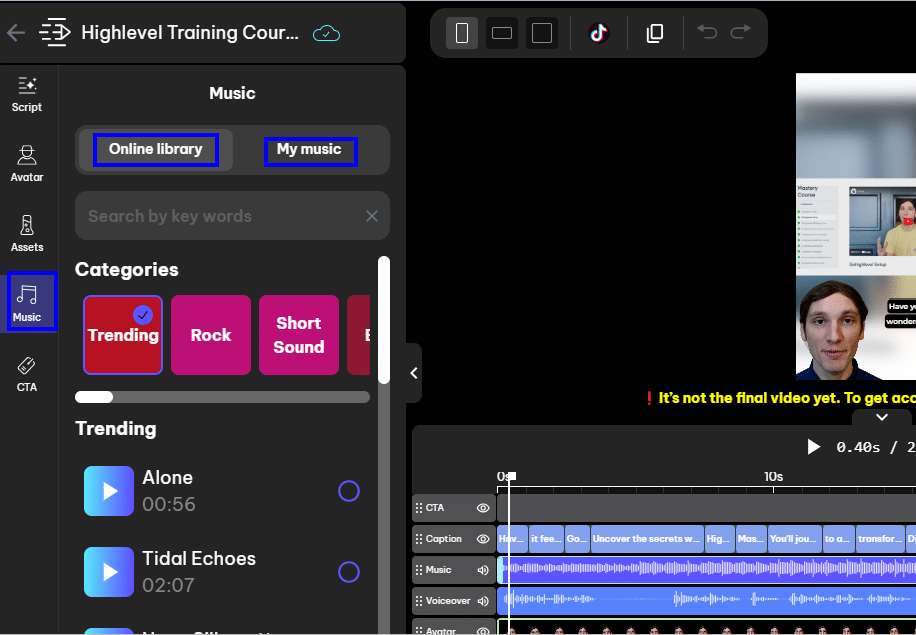Collapse the preview with down chevron
The height and width of the screenshot is (635, 916).
pos(882,417)
